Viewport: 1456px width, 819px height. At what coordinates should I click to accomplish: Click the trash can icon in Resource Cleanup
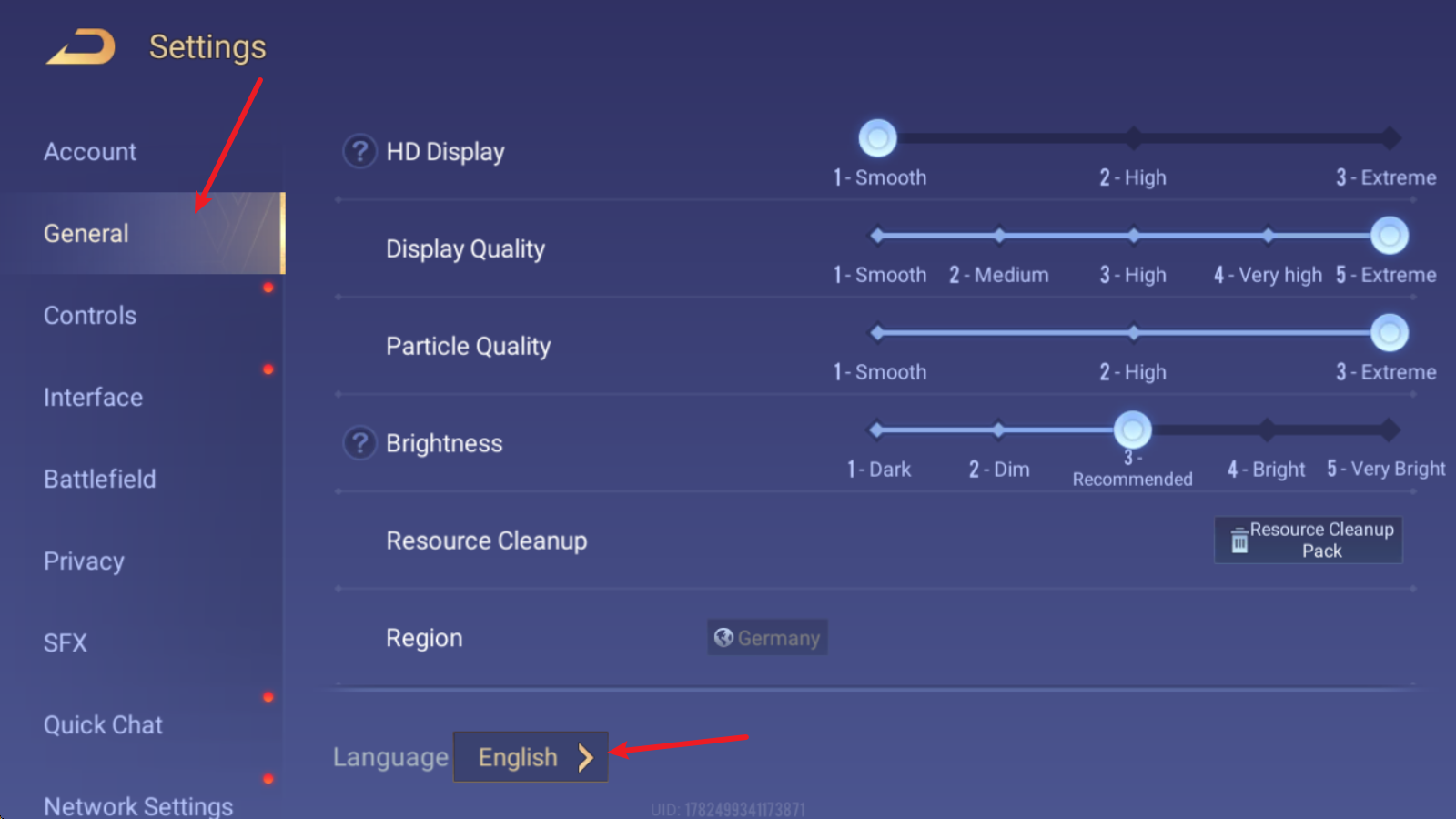(x=1239, y=541)
